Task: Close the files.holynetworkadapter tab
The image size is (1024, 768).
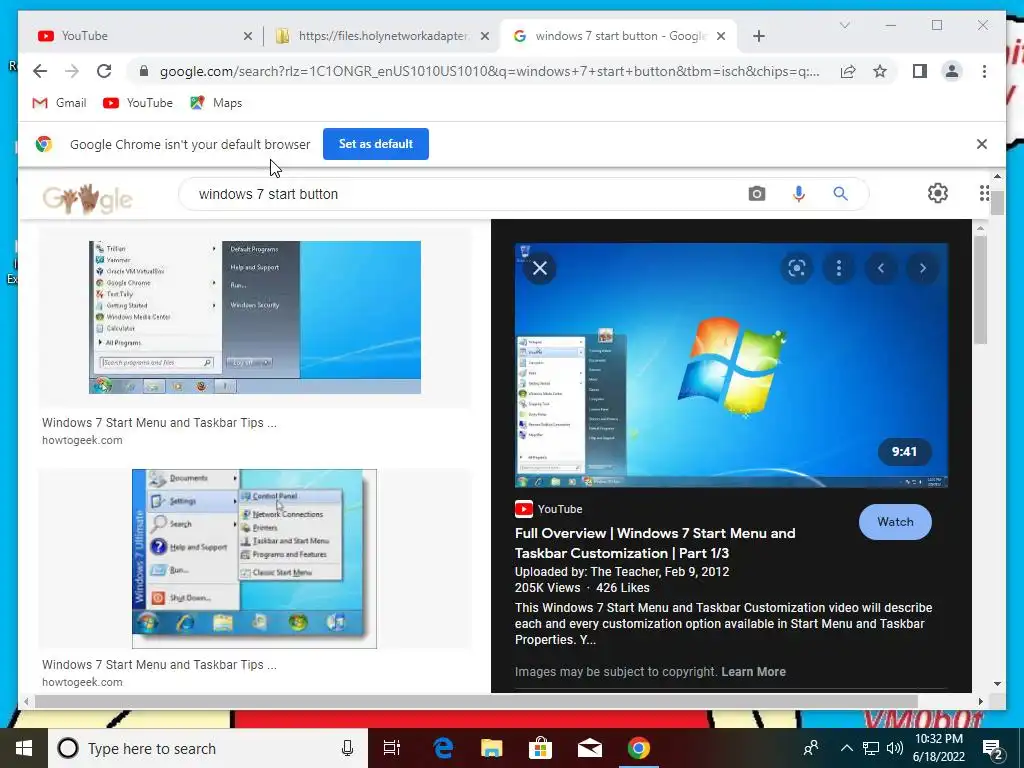Action: tap(485, 36)
